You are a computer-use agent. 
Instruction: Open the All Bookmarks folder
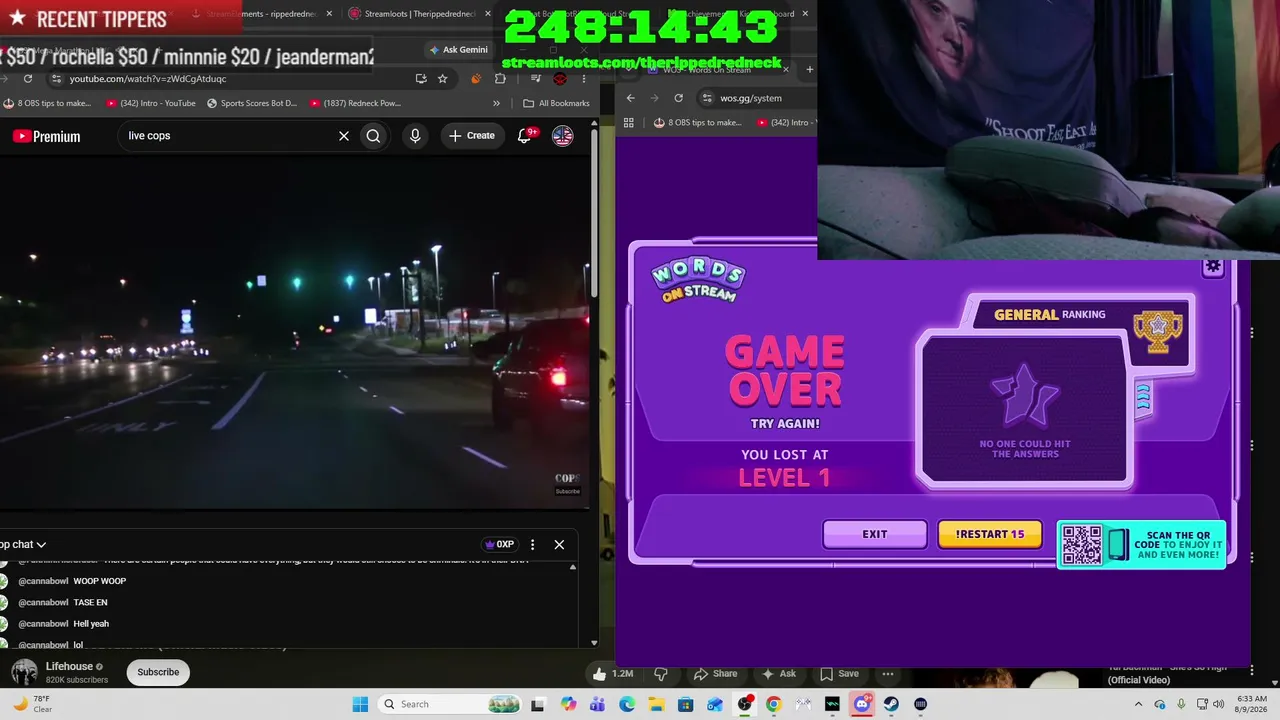click(x=556, y=103)
